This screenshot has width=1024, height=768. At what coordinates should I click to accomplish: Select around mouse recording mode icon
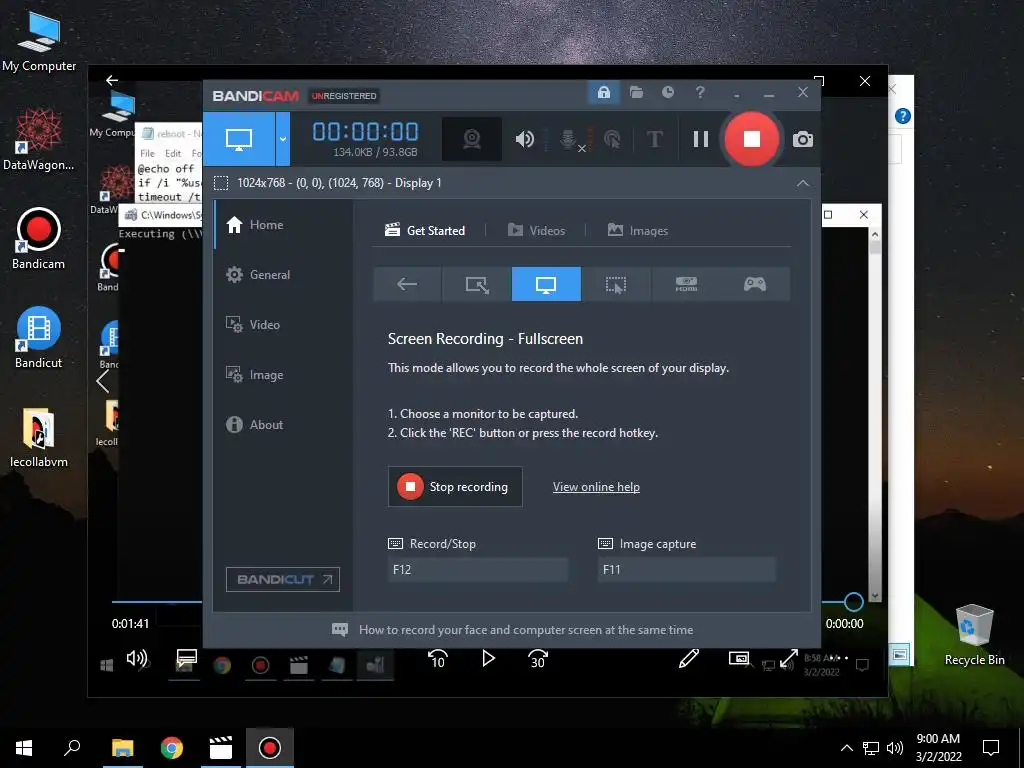(616, 284)
